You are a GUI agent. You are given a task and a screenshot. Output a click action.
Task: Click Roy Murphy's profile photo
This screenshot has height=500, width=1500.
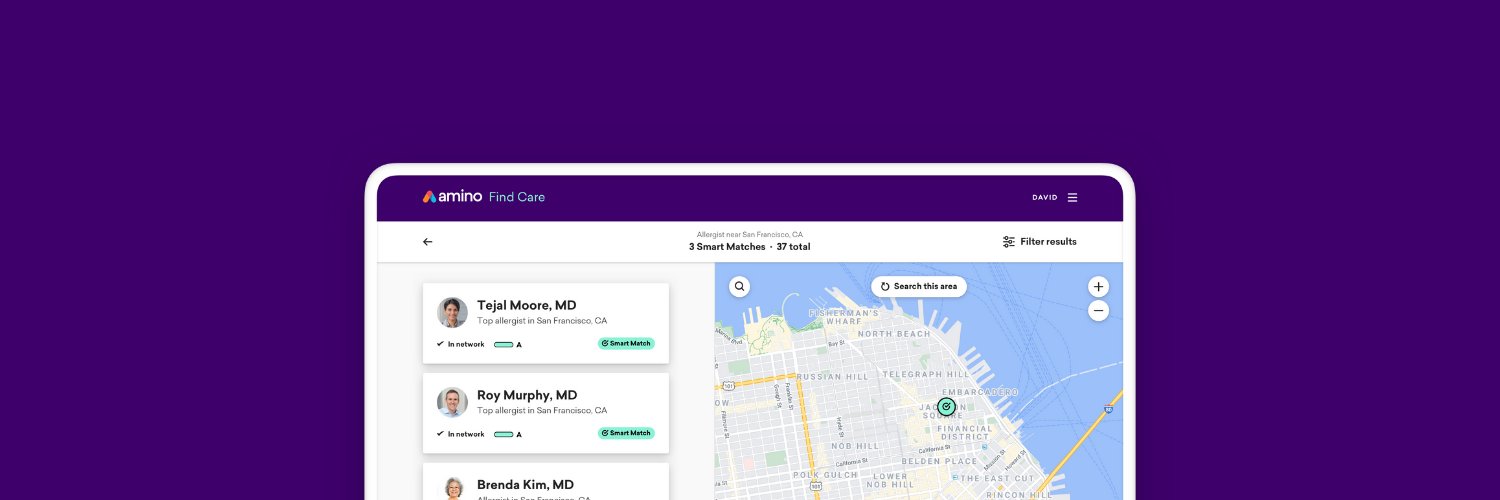click(x=452, y=402)
